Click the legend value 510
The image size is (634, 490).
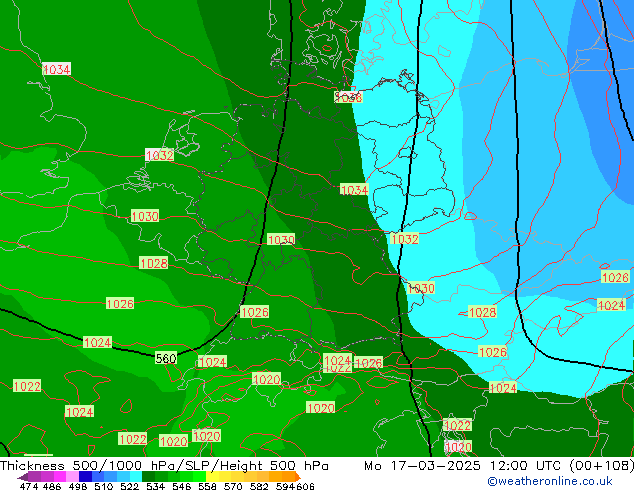coord(104,486)
